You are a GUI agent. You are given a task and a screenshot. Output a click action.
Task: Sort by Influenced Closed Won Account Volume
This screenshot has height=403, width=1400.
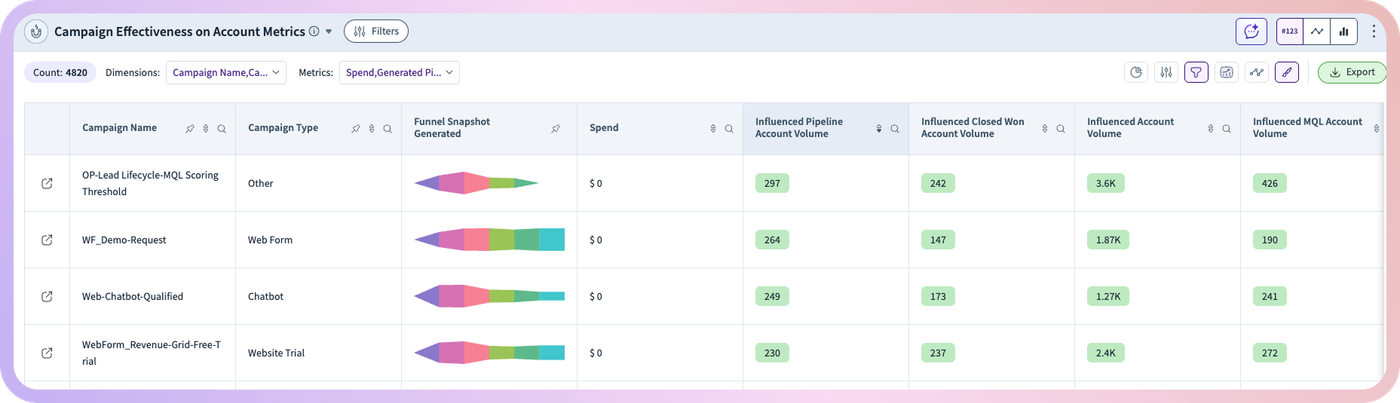(x=1045, y=129)
